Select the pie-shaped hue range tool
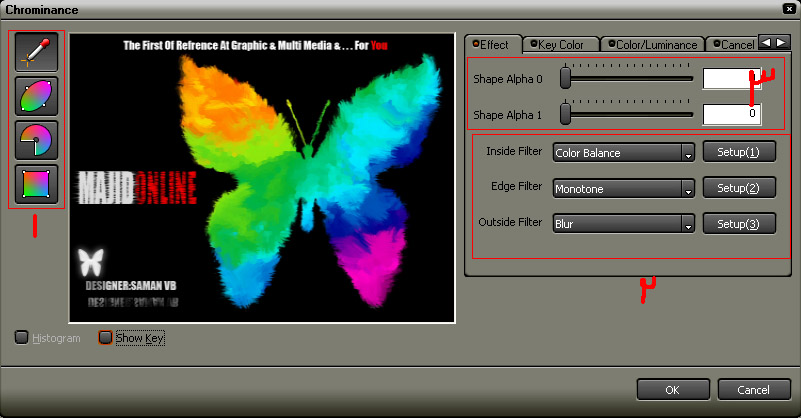 tap(36, 141)
